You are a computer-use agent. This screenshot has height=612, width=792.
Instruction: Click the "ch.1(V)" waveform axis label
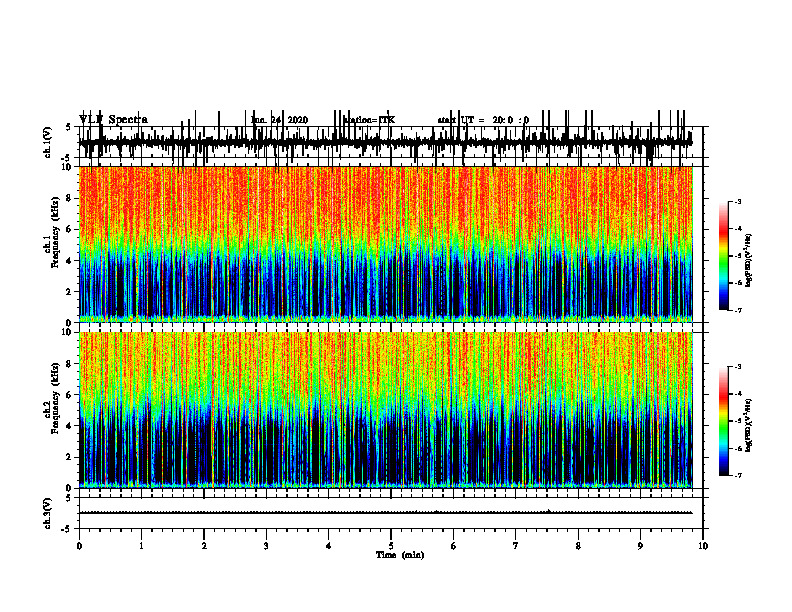(x=48, y=142)
